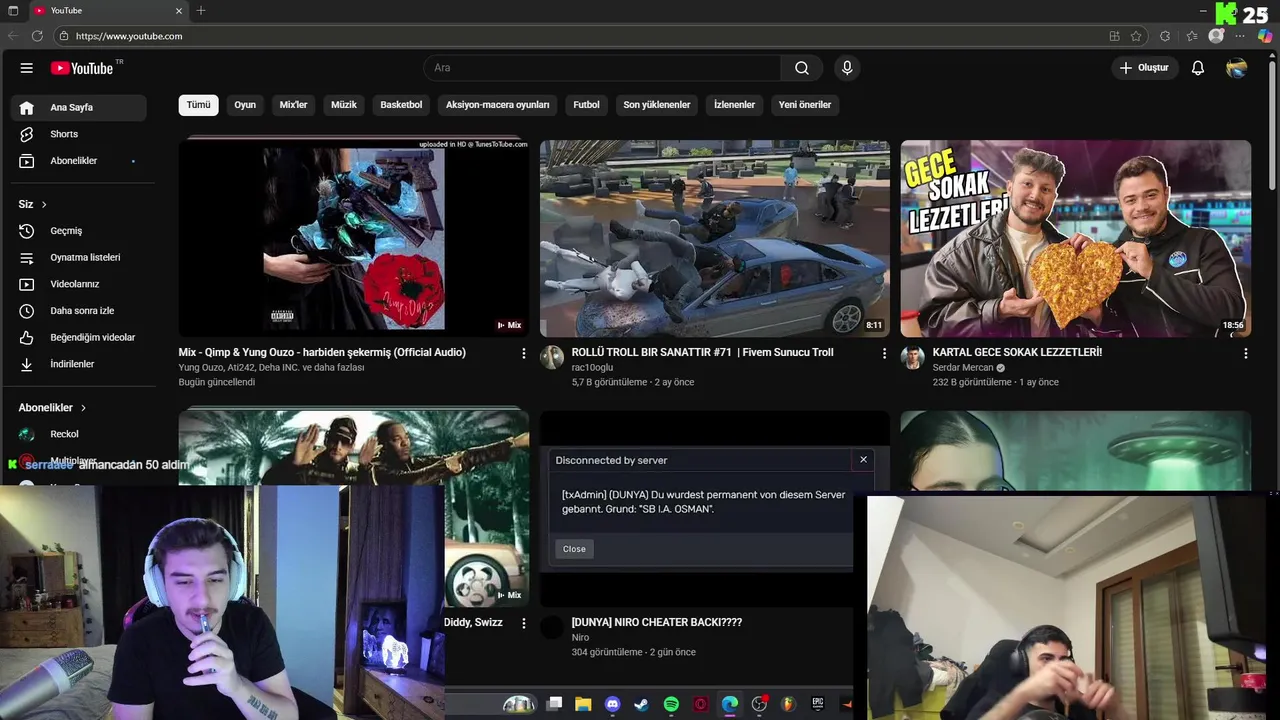Viewport: 1280px width, 720px height.
Task: Open Spotify from the taskbar
Action: click(671, 704)
